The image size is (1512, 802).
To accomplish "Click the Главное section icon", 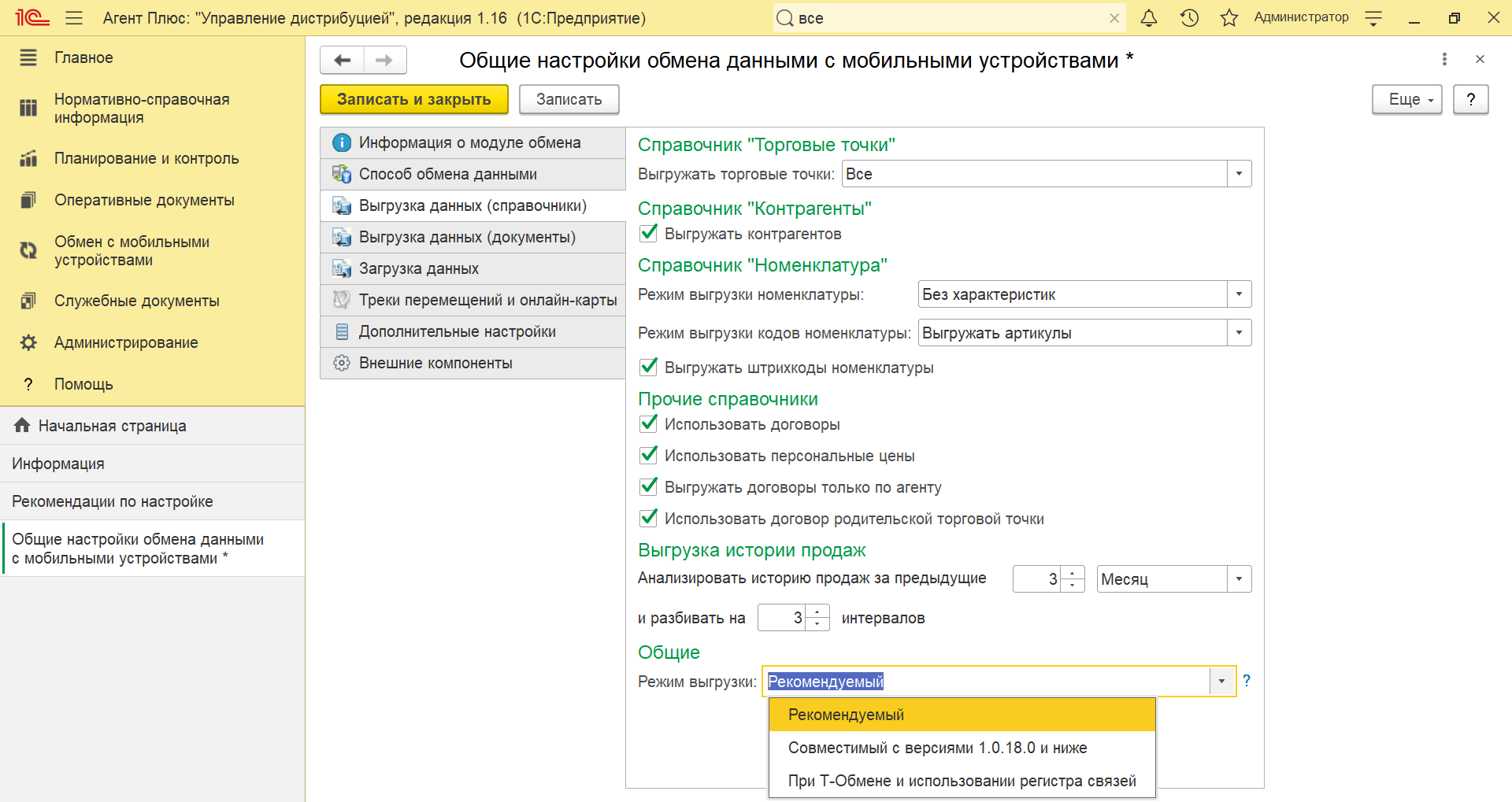I will click(x=28, y=57).
